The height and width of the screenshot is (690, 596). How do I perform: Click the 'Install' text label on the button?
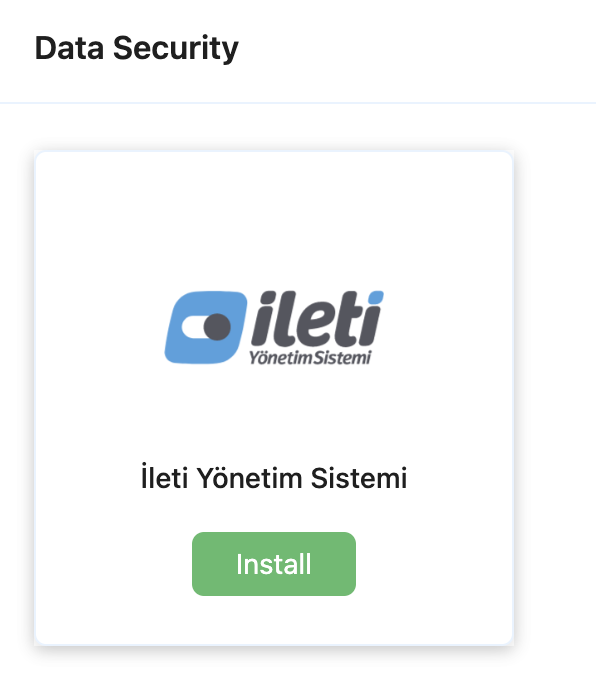[x=274, y=564]
